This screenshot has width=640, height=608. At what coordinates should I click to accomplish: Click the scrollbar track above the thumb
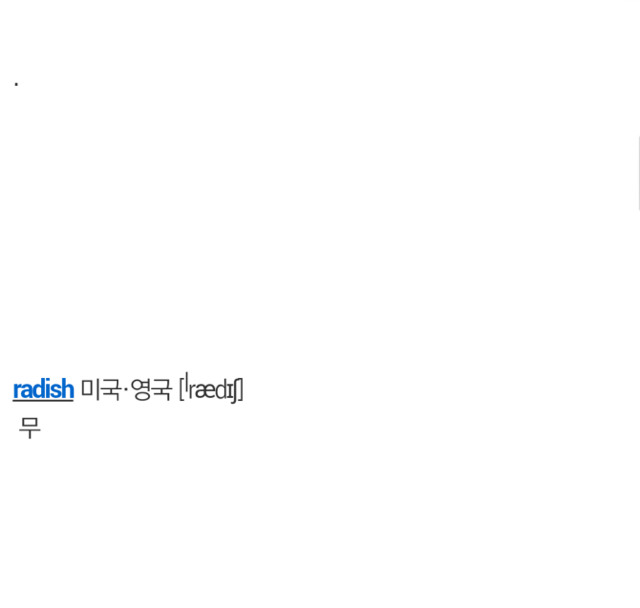click(x=638, y=68)
